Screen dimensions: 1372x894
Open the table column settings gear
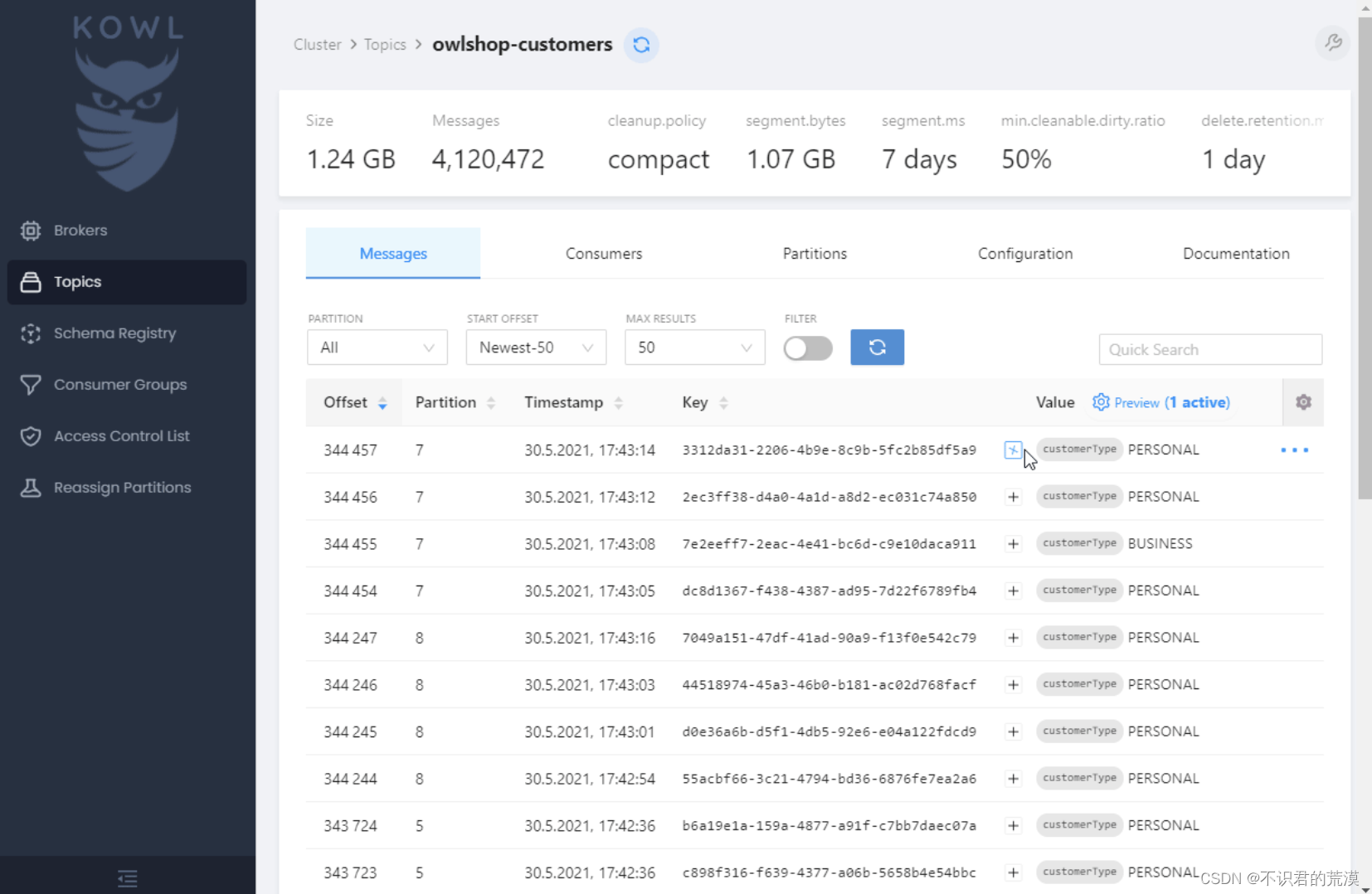pos(1303,402)
